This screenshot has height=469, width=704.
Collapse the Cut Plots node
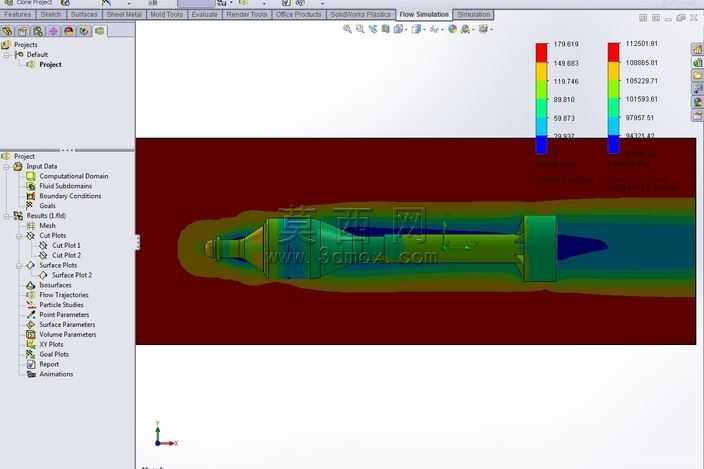click(19, 236)
